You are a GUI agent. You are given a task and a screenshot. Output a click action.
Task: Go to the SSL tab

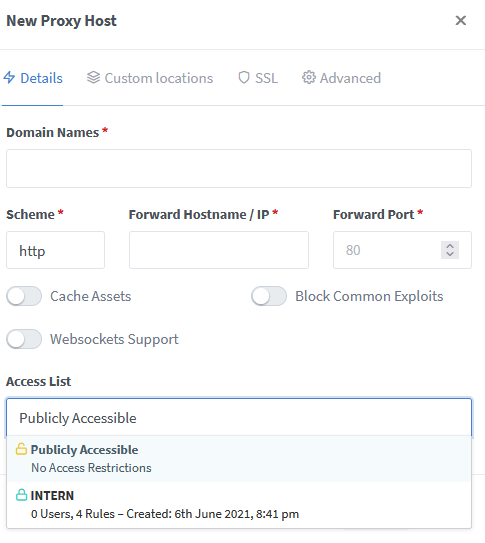click(258, 78)
